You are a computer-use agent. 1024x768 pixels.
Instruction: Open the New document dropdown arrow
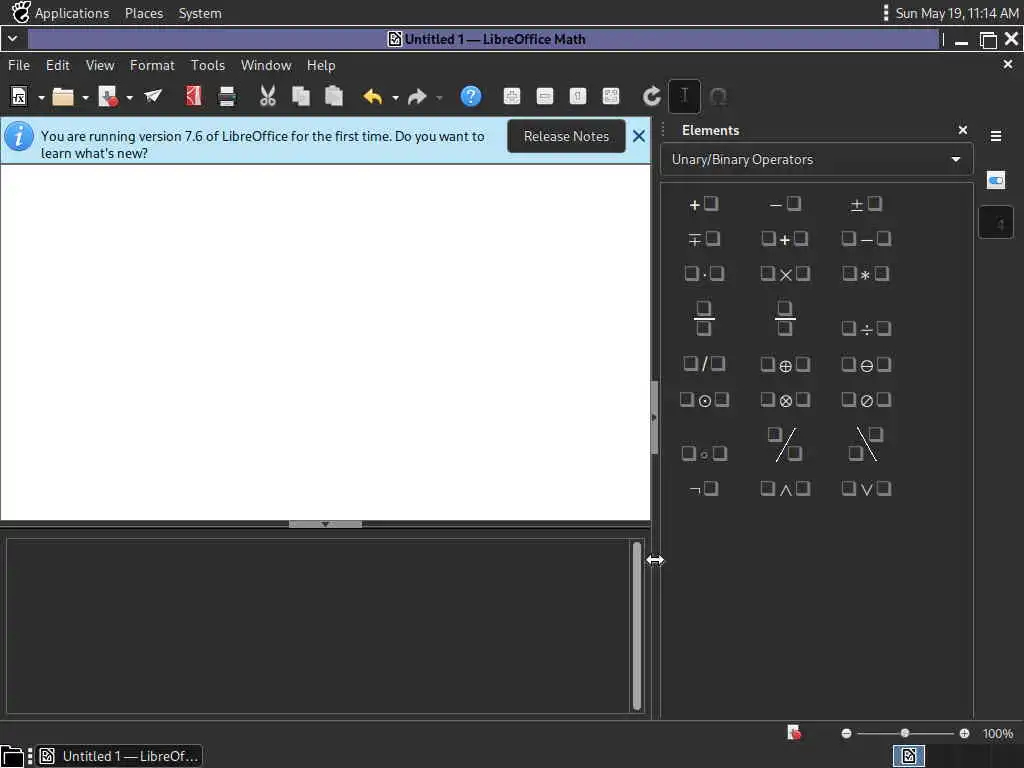coord(41,97)
